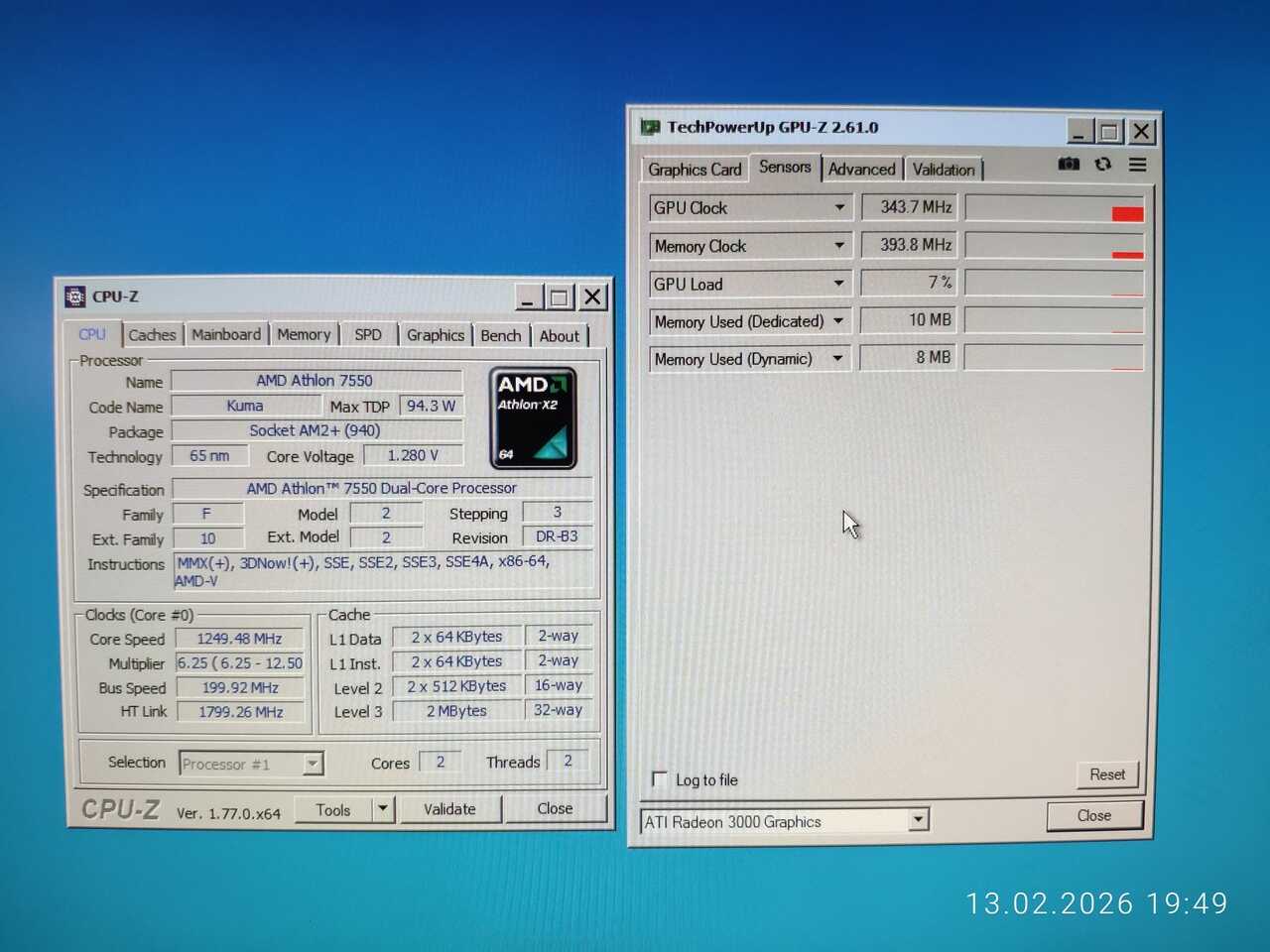1270x952 pixels.
Task: Switch to the Graphics Card tab in GPU-Z
Action: [x=695, y=170]
